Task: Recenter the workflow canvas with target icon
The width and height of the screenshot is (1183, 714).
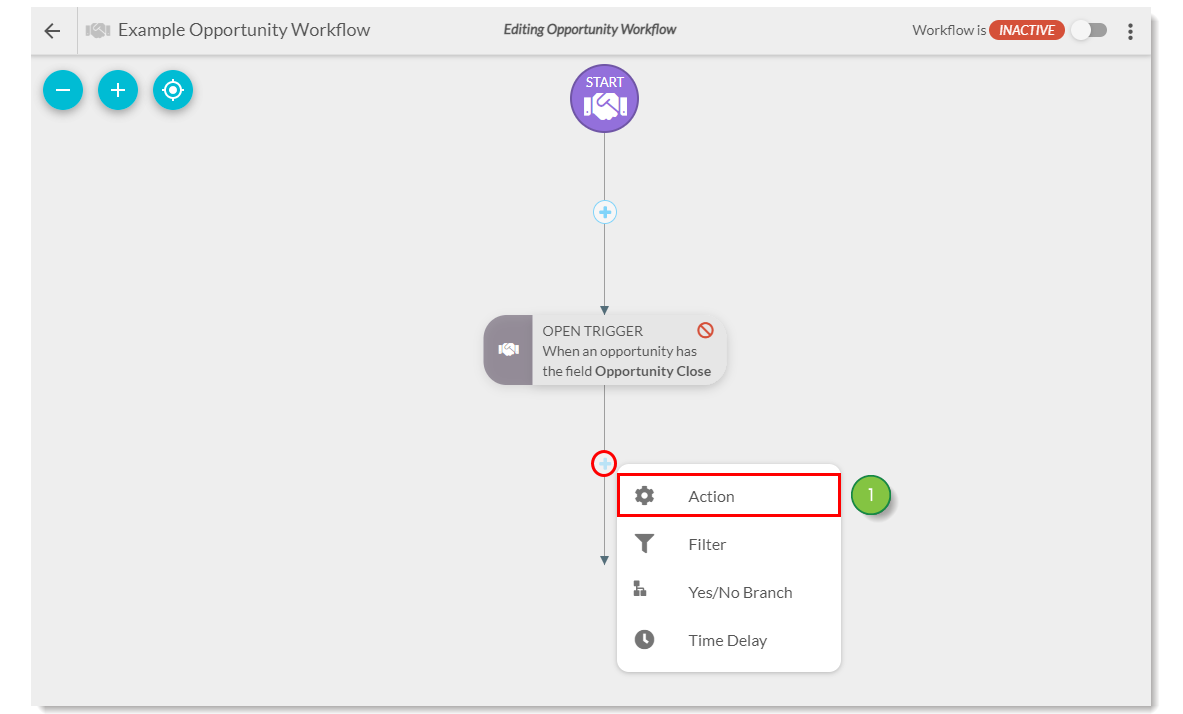Action: pos(173,91)
